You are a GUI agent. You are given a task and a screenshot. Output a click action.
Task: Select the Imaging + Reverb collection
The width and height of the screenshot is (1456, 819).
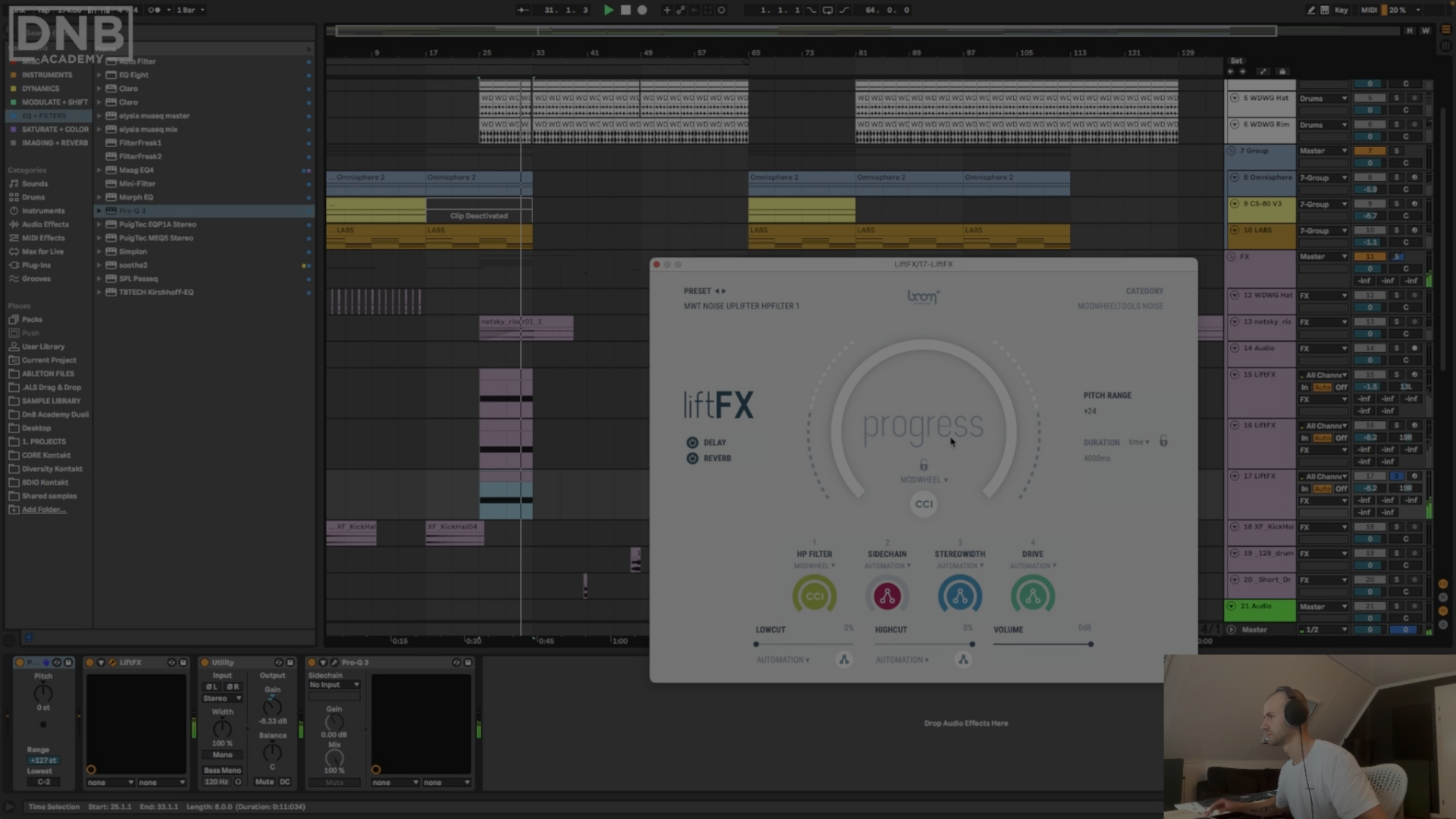pos(55,143)
